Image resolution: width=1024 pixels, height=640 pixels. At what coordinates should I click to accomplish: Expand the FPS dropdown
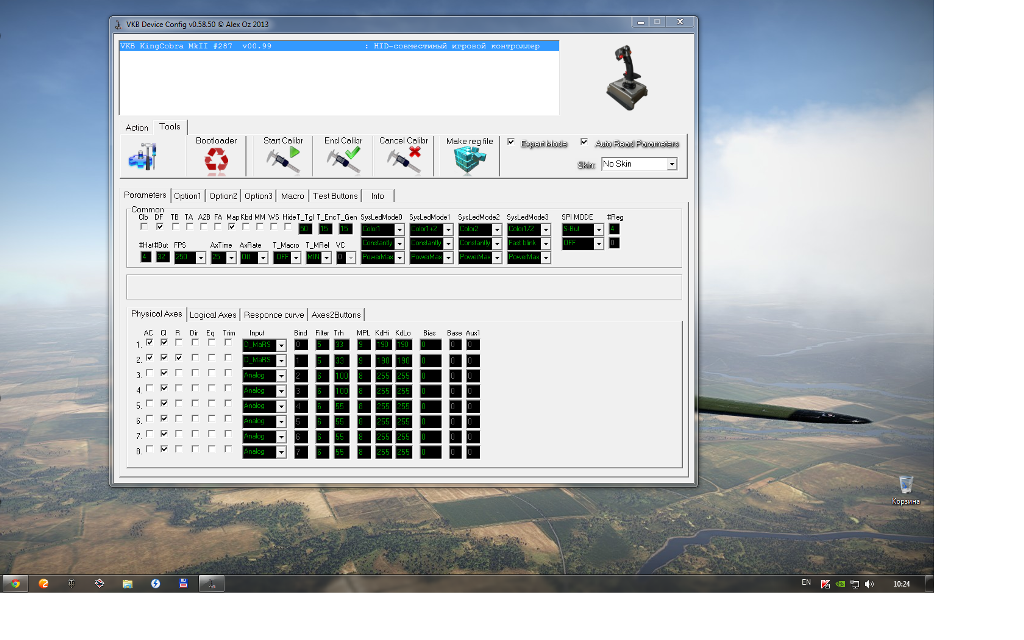[x=201, y=257]
